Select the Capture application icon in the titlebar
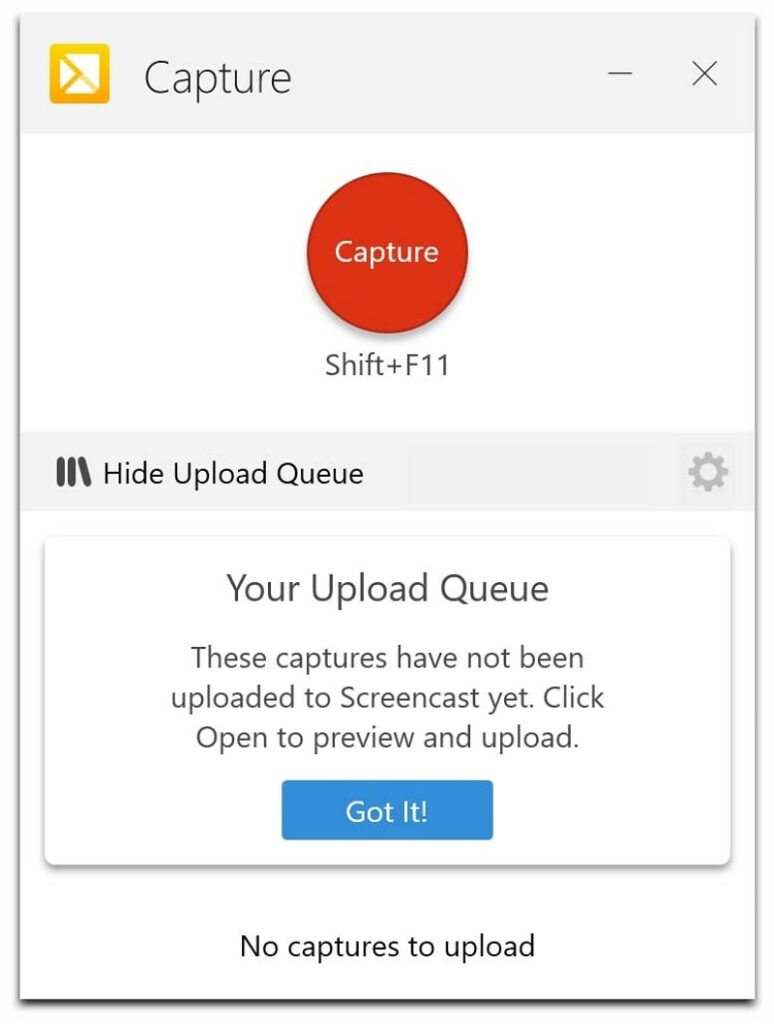774x1024 pixels. click(x=80, y=74)
